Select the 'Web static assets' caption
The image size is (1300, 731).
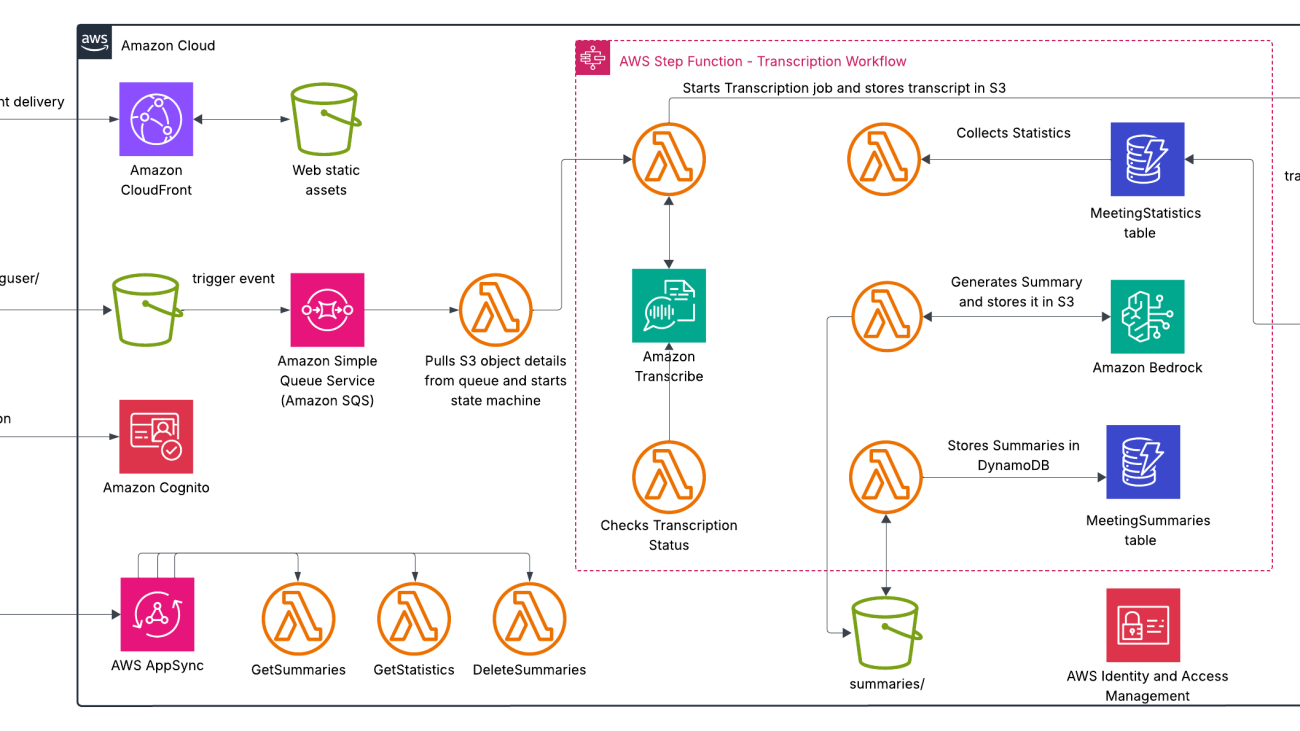(326, 180)
